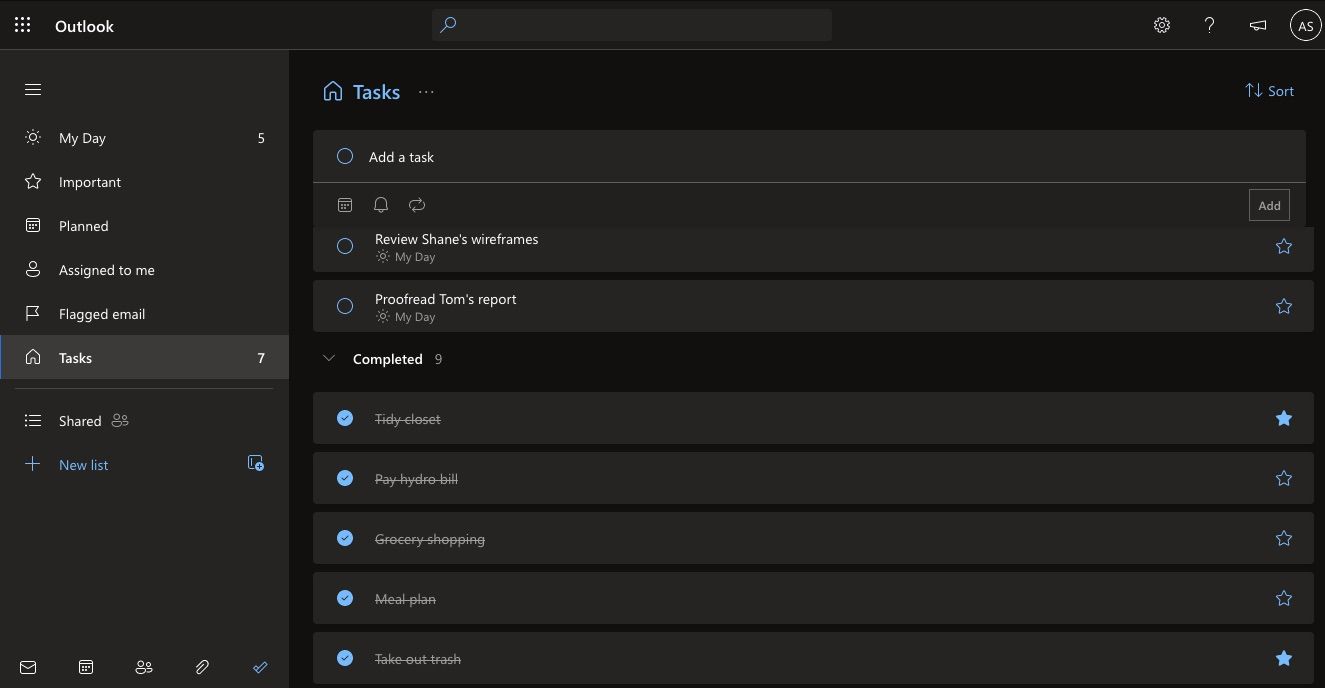The height and width of the screenshot is (688, 1325).
Task: Star the Pay hydro bill task
Action: pos(1284,479)
